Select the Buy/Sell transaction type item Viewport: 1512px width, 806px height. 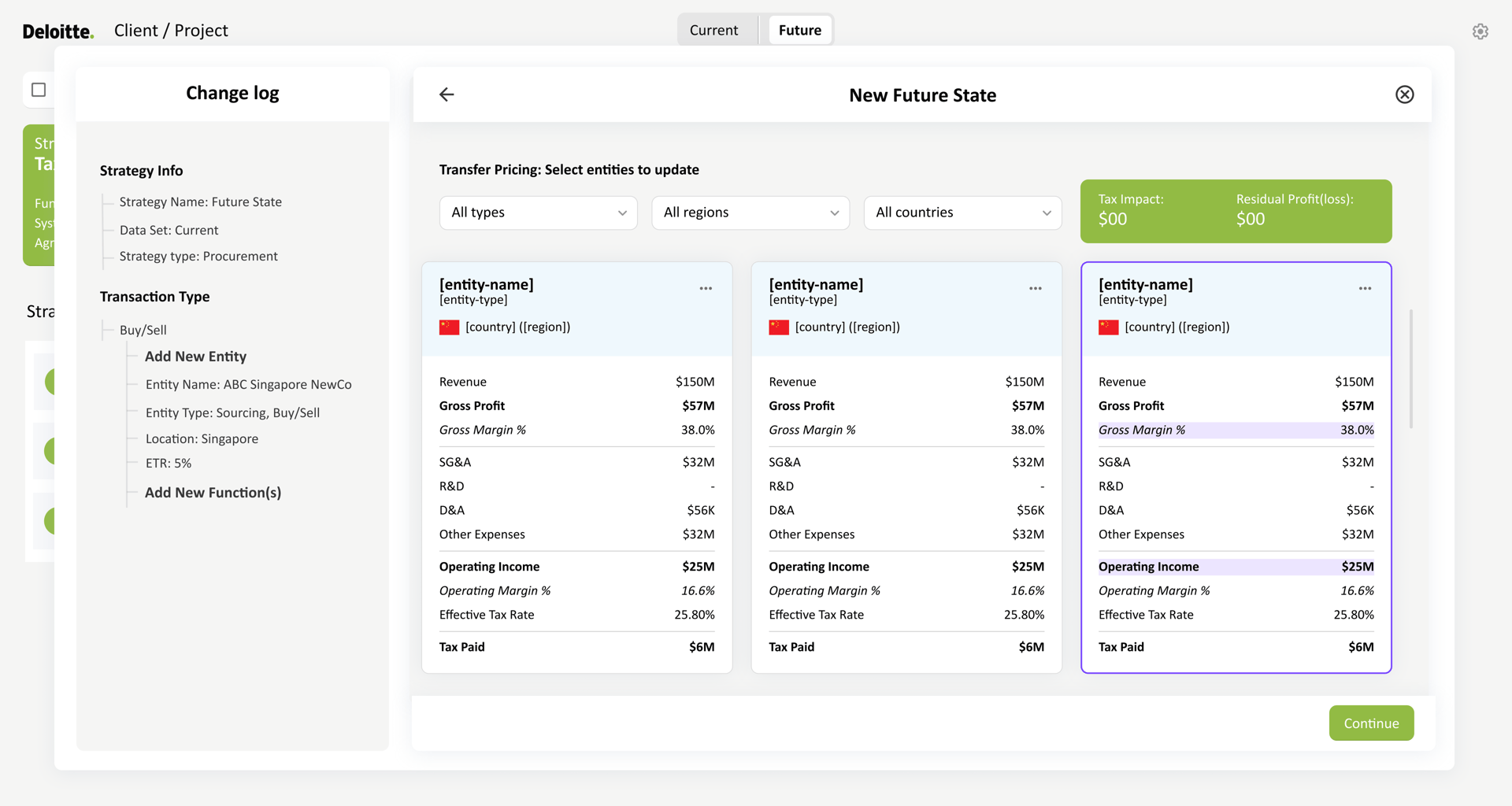point(143,331)
